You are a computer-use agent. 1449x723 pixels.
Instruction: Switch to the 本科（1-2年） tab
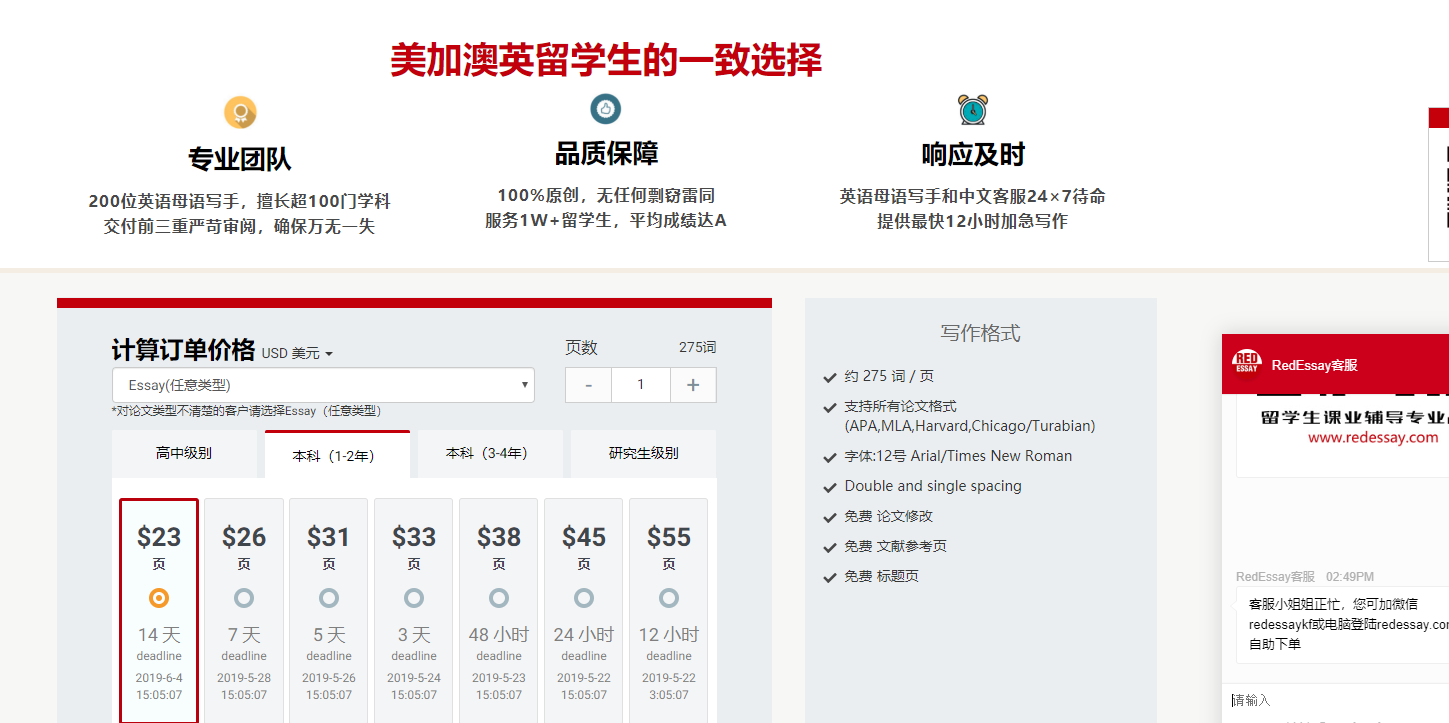337,455
